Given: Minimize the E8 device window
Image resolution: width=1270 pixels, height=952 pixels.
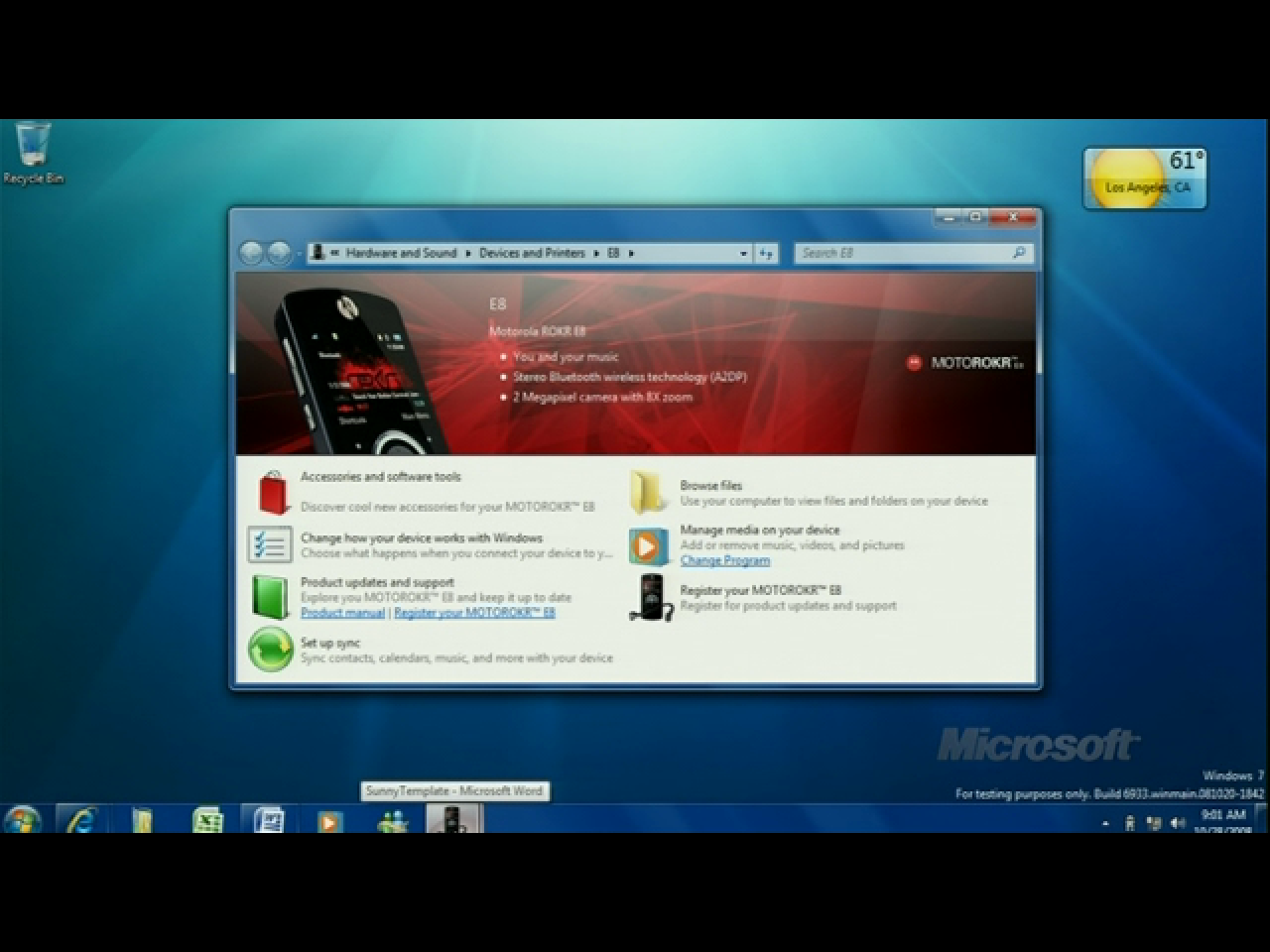Looking at the screenshot, I should [949, 216].
